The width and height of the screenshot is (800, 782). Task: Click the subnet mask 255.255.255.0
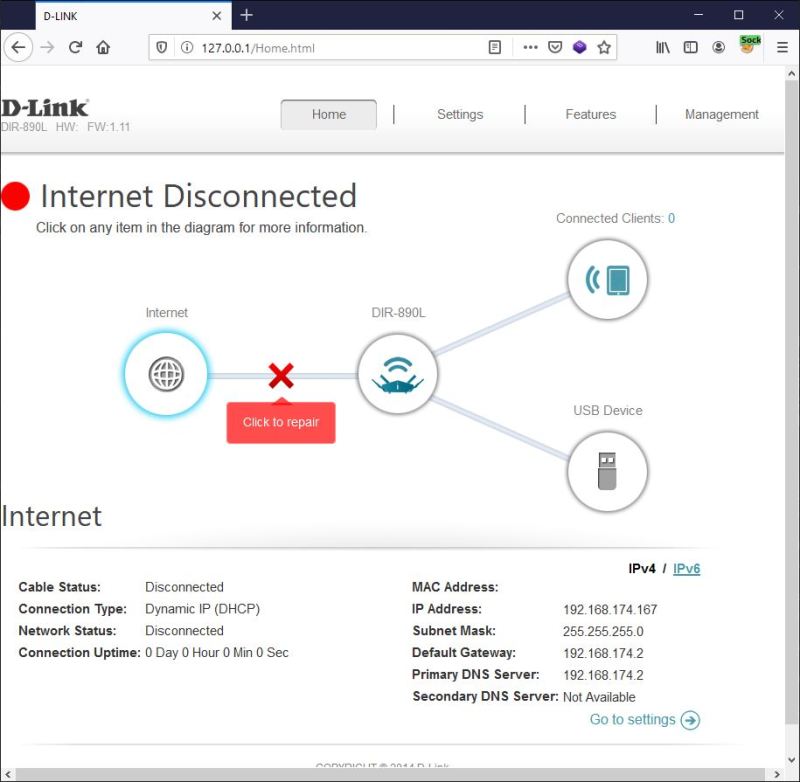(603, 632)
